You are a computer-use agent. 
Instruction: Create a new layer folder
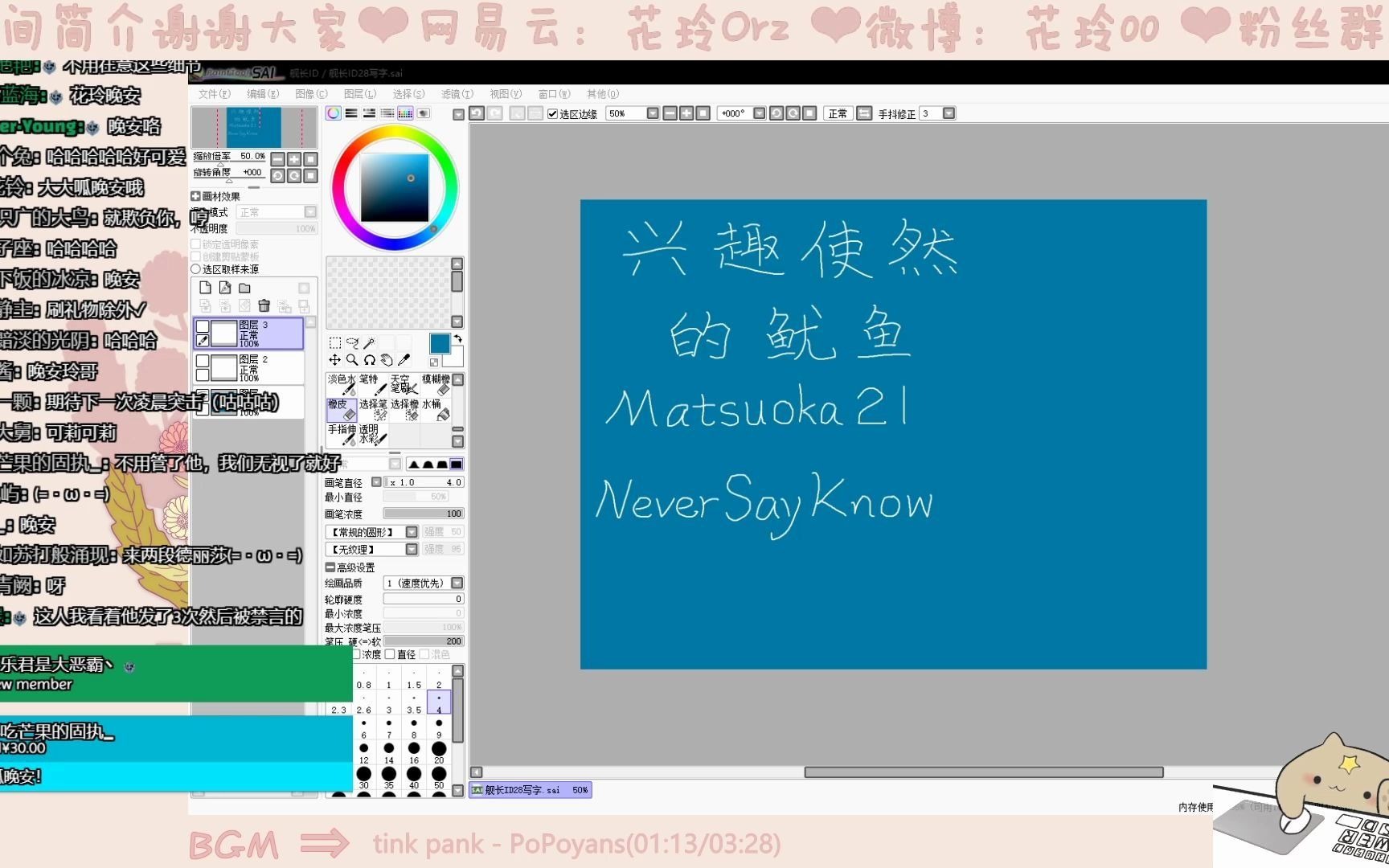click(x=244, y=288)
